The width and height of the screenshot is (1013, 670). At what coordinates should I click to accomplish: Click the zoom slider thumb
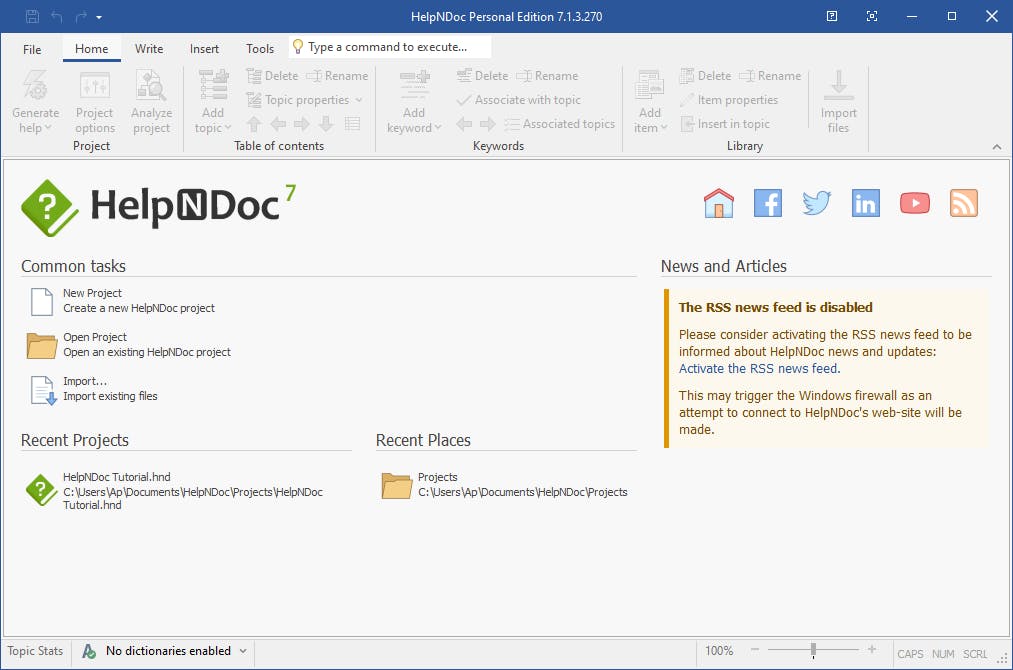coord(813,650)
